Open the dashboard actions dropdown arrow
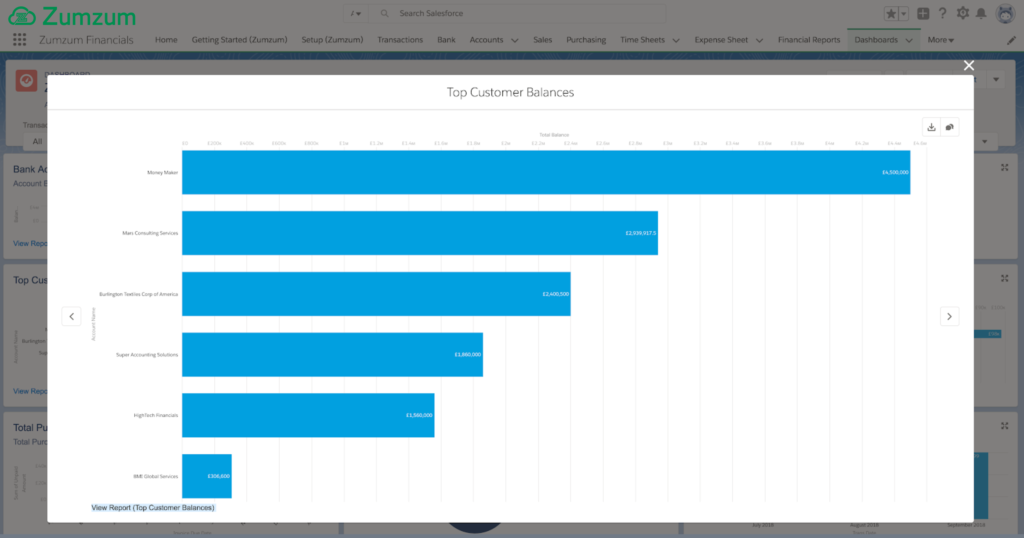Image resolution: width=1024 pixels, height=538 pixels. pos(996,80)
